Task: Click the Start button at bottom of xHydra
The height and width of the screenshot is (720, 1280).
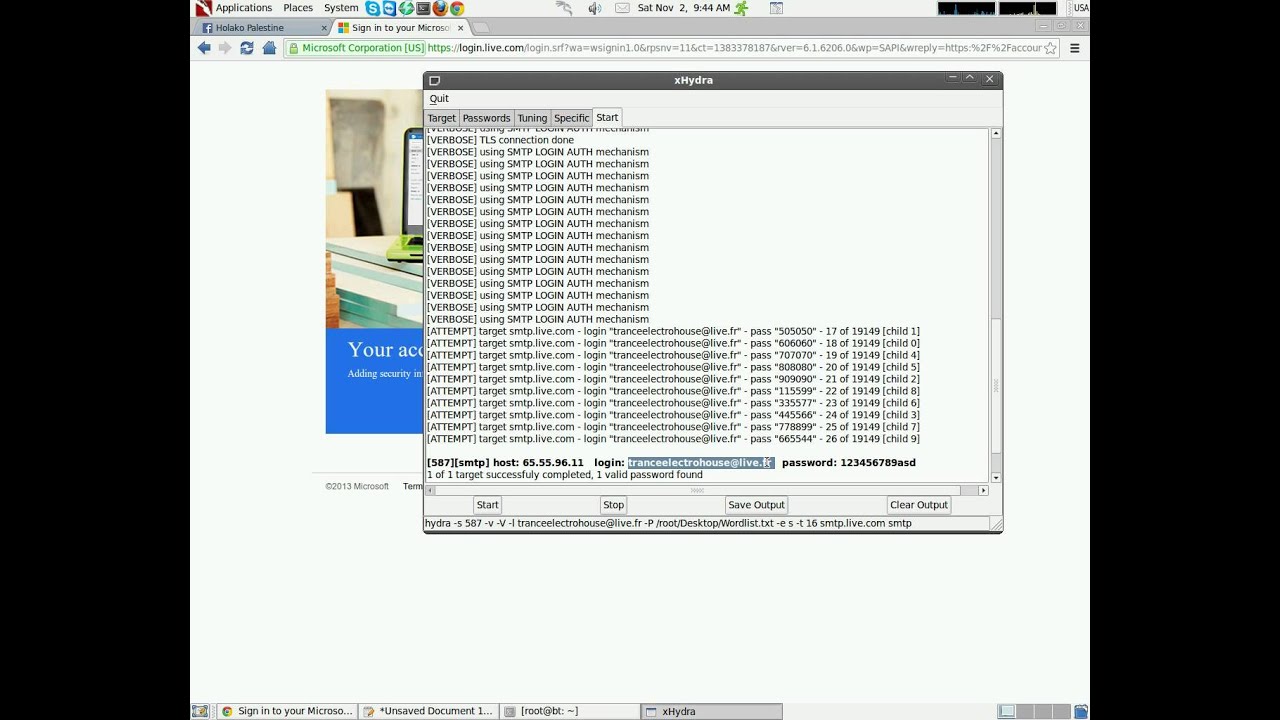Action: point(487,505)
